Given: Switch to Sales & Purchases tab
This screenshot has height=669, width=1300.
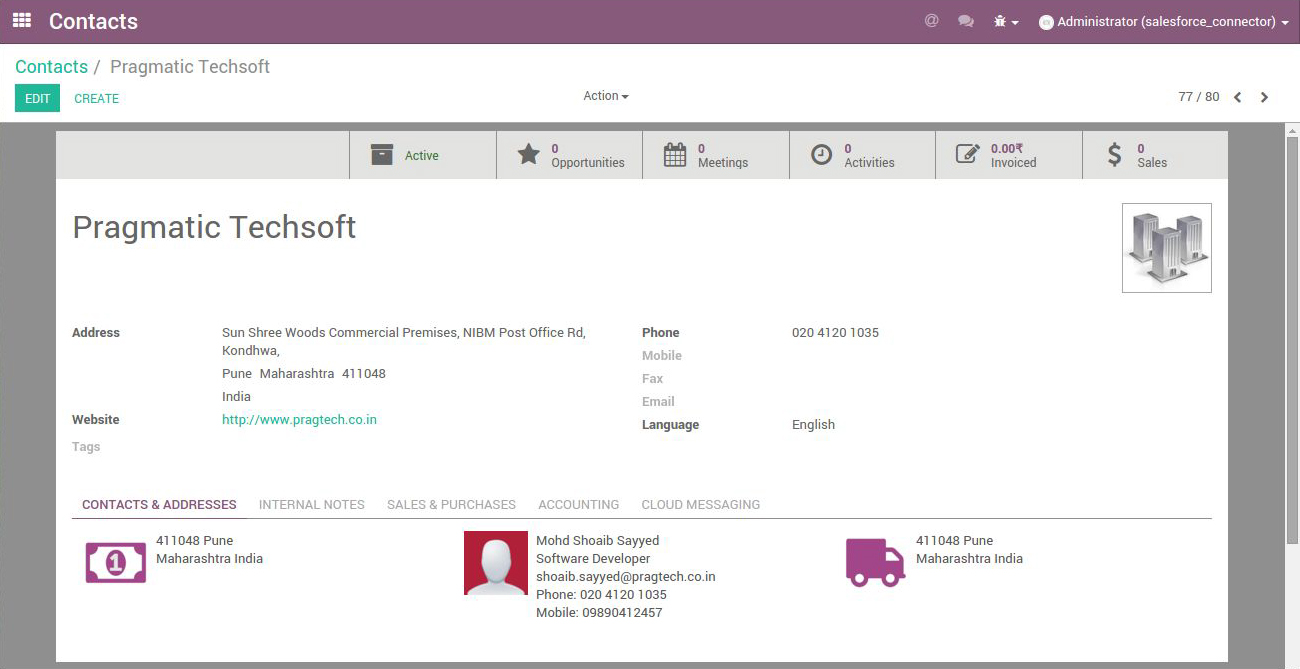Looking at the screenshot, I should click(x=452, y=505).
